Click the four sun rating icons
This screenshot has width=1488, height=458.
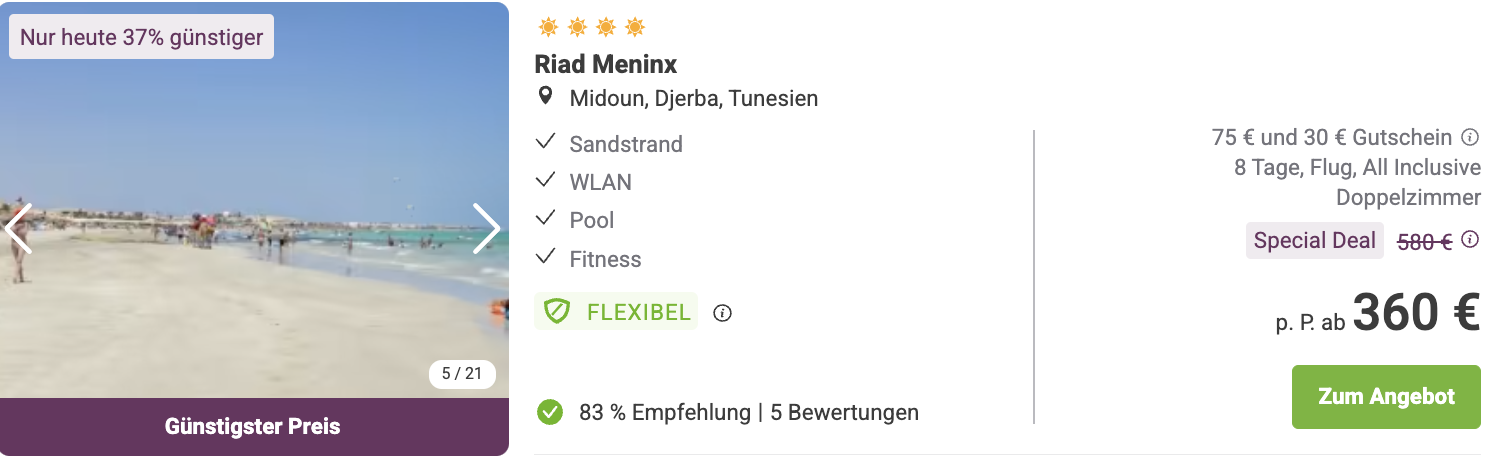591,27
